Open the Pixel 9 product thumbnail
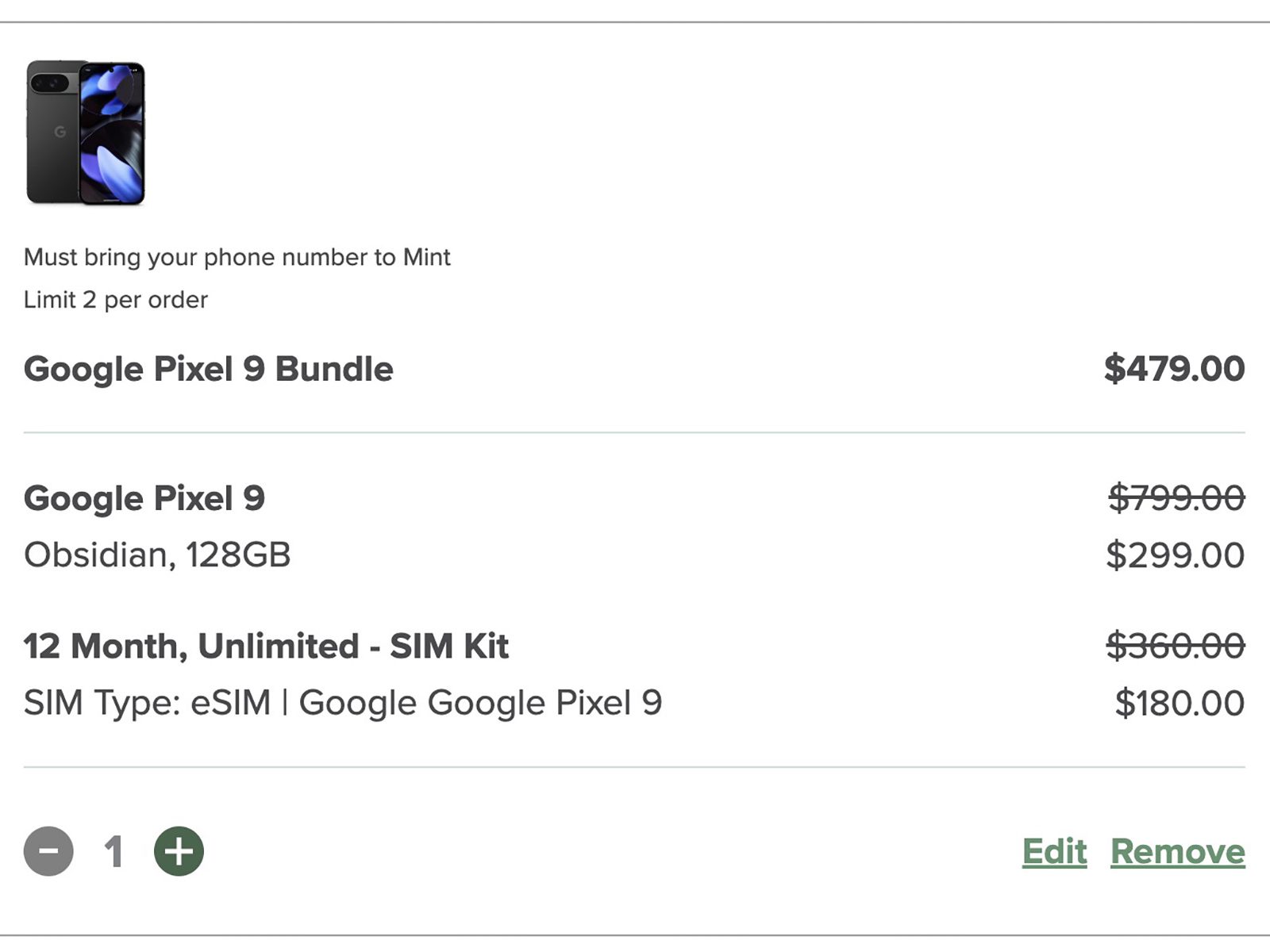The height and width of the screenshot is (952, 1270). click(x=86, y=132)
